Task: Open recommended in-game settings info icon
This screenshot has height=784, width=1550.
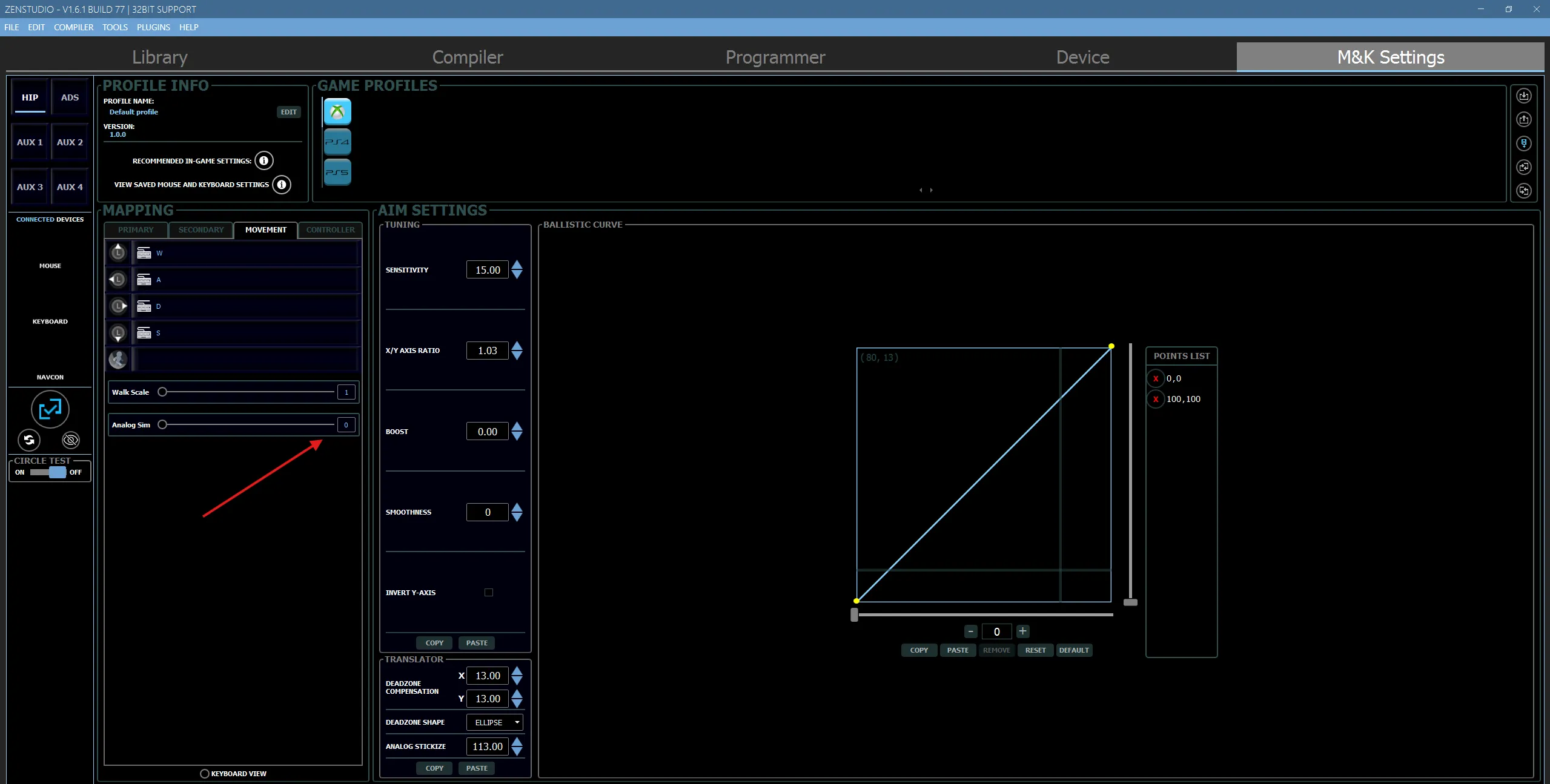Action: coord(263,160)
